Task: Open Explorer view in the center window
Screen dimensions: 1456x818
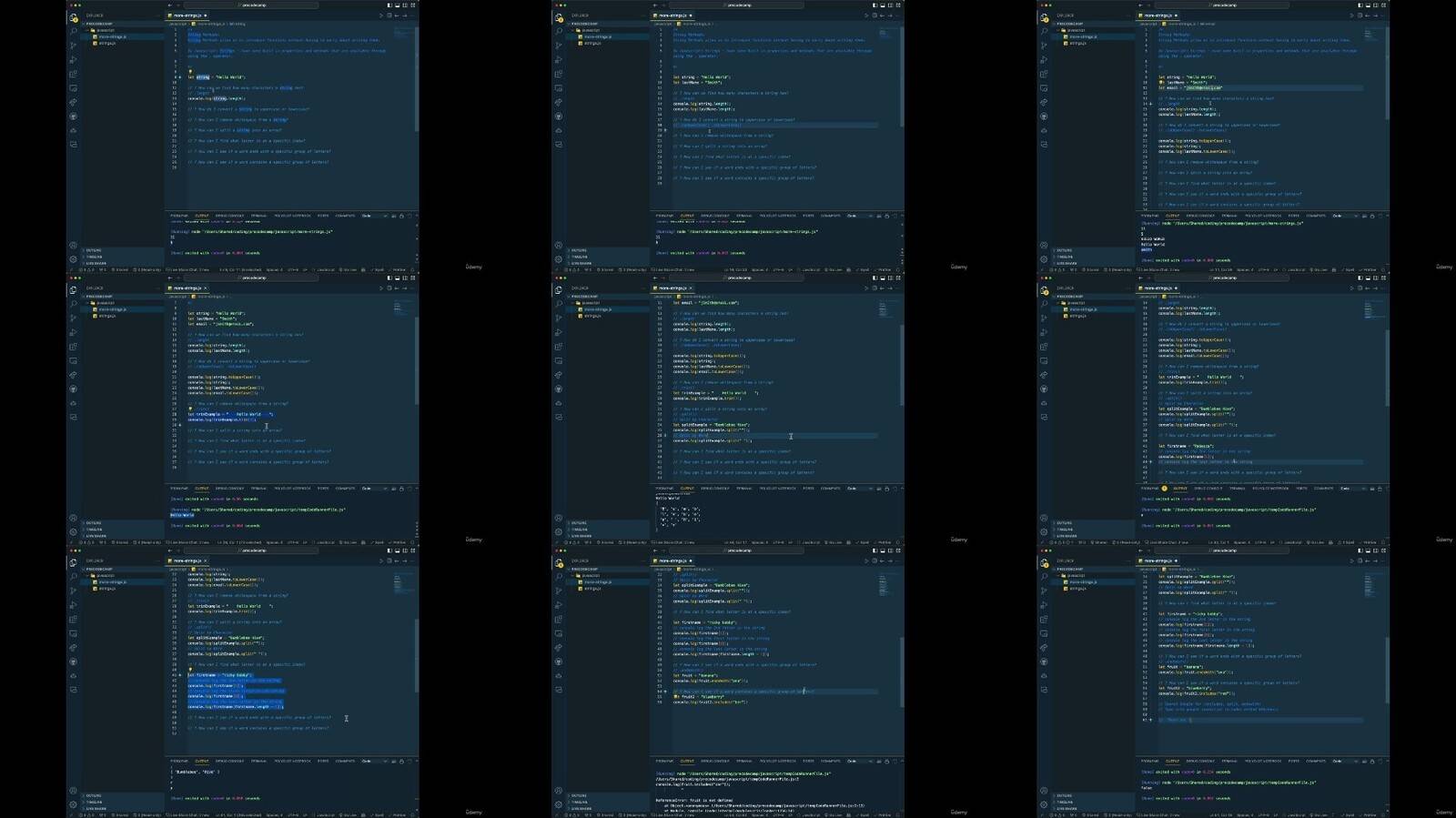Action: [x=559, y=291]
